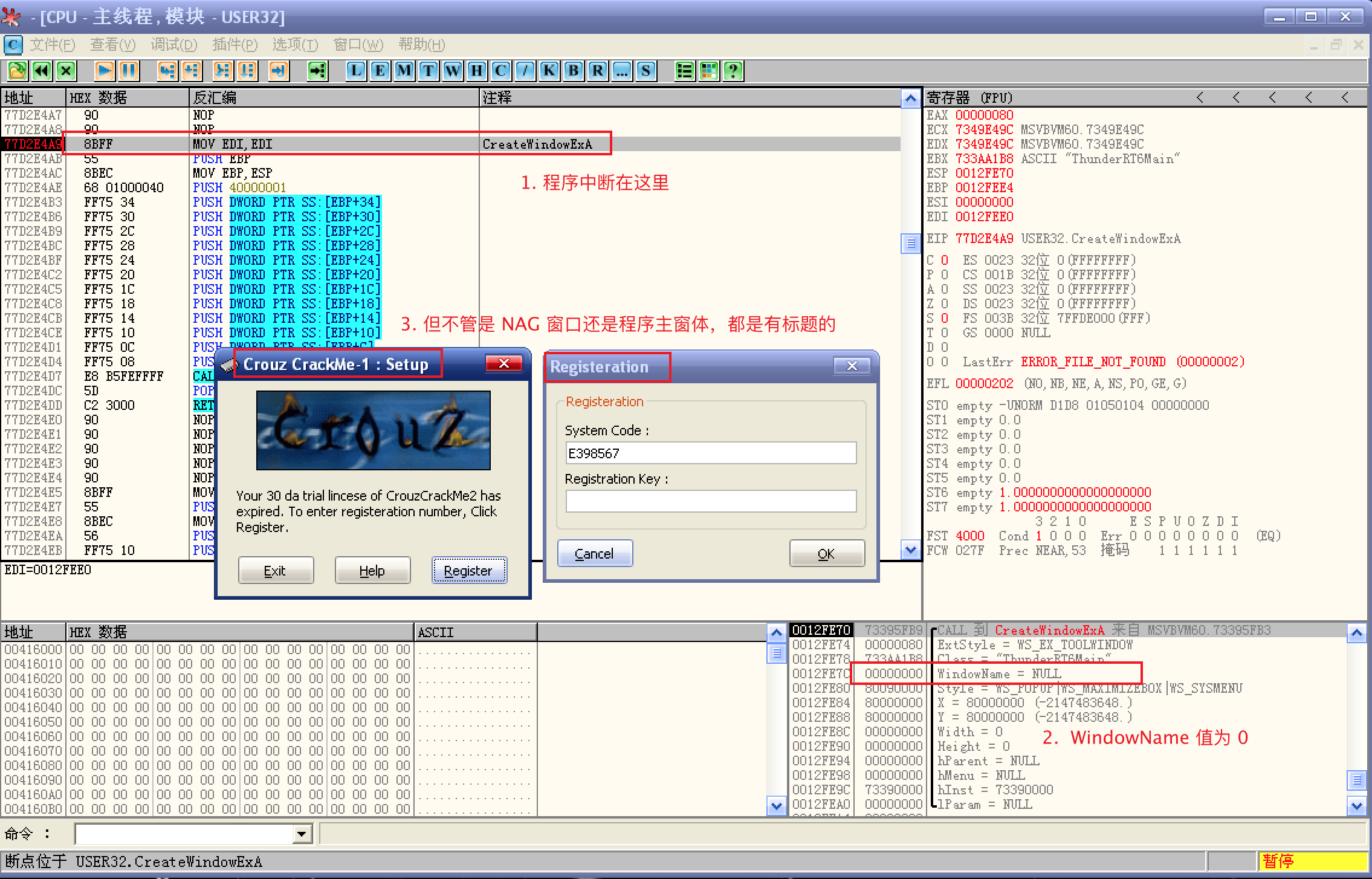This screenshot has width=1372, height=879.
Task: Toggle the C carry flag value
Action: point(944,261)
